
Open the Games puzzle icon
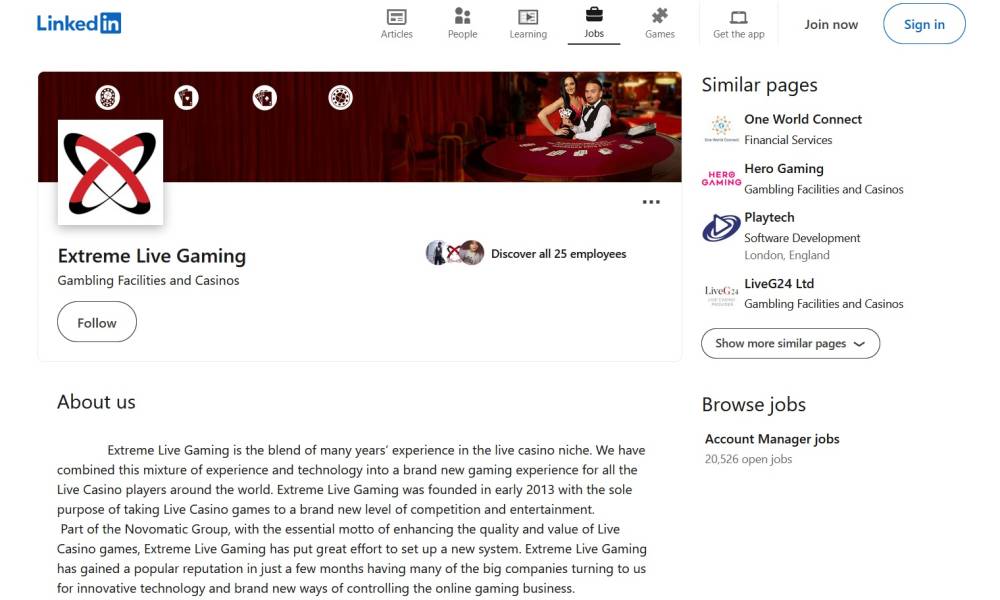(659, 16)
